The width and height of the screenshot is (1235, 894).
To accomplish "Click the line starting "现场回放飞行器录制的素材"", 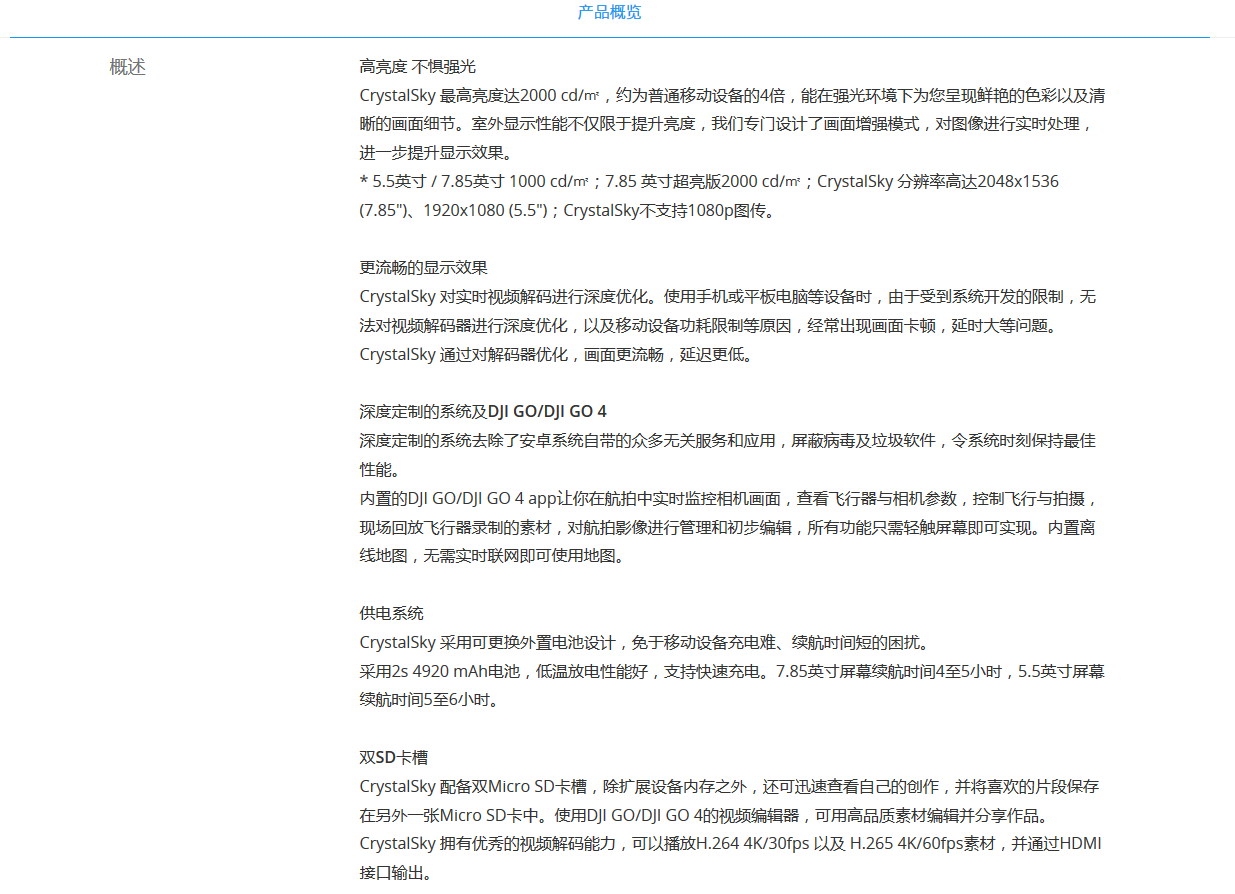I will click(727, 527).
